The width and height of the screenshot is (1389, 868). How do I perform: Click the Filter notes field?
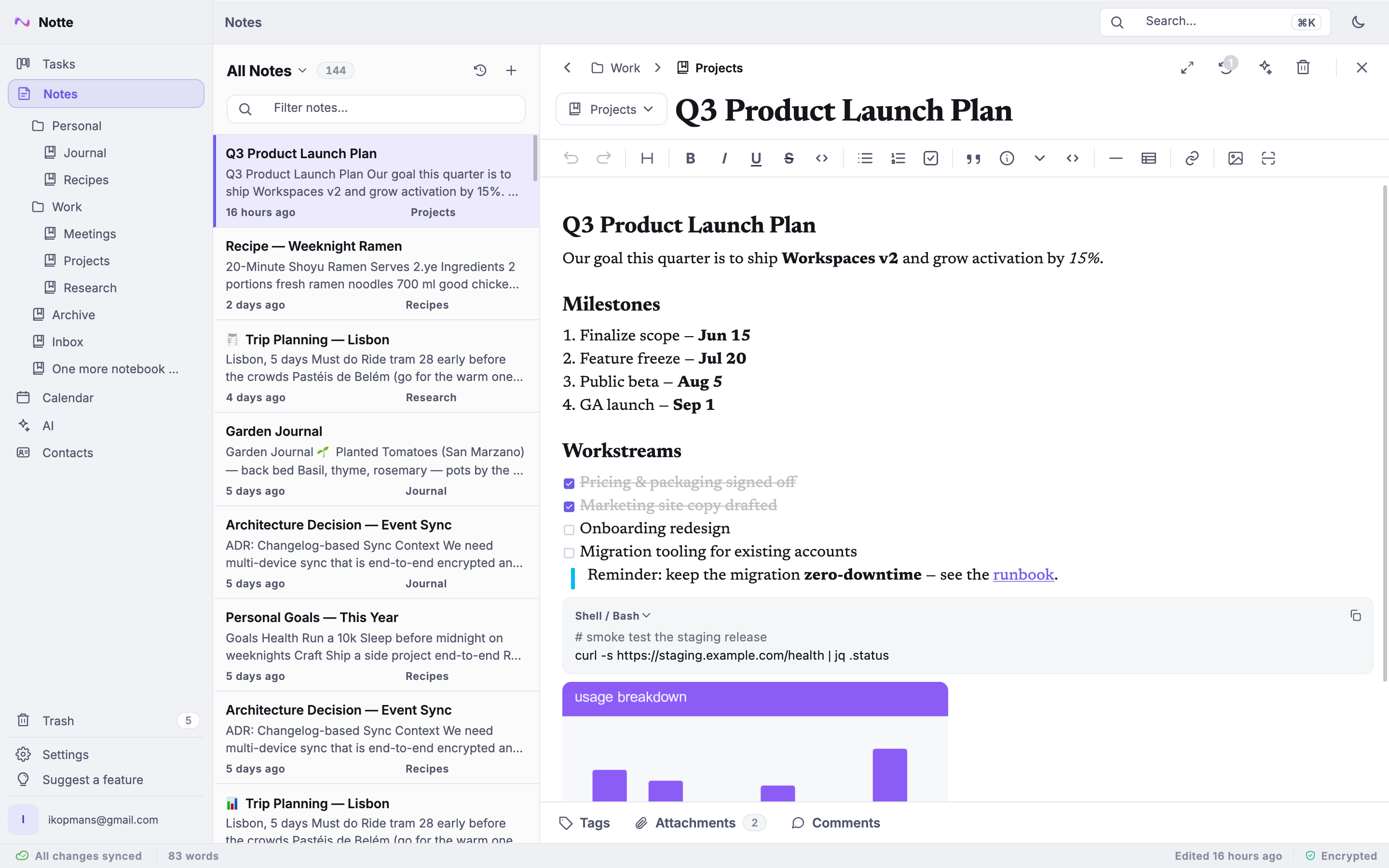coord(376,108)
